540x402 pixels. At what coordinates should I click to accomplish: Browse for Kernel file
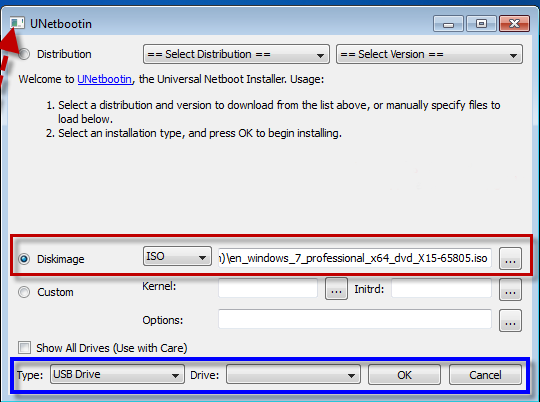tap(336, 289)
